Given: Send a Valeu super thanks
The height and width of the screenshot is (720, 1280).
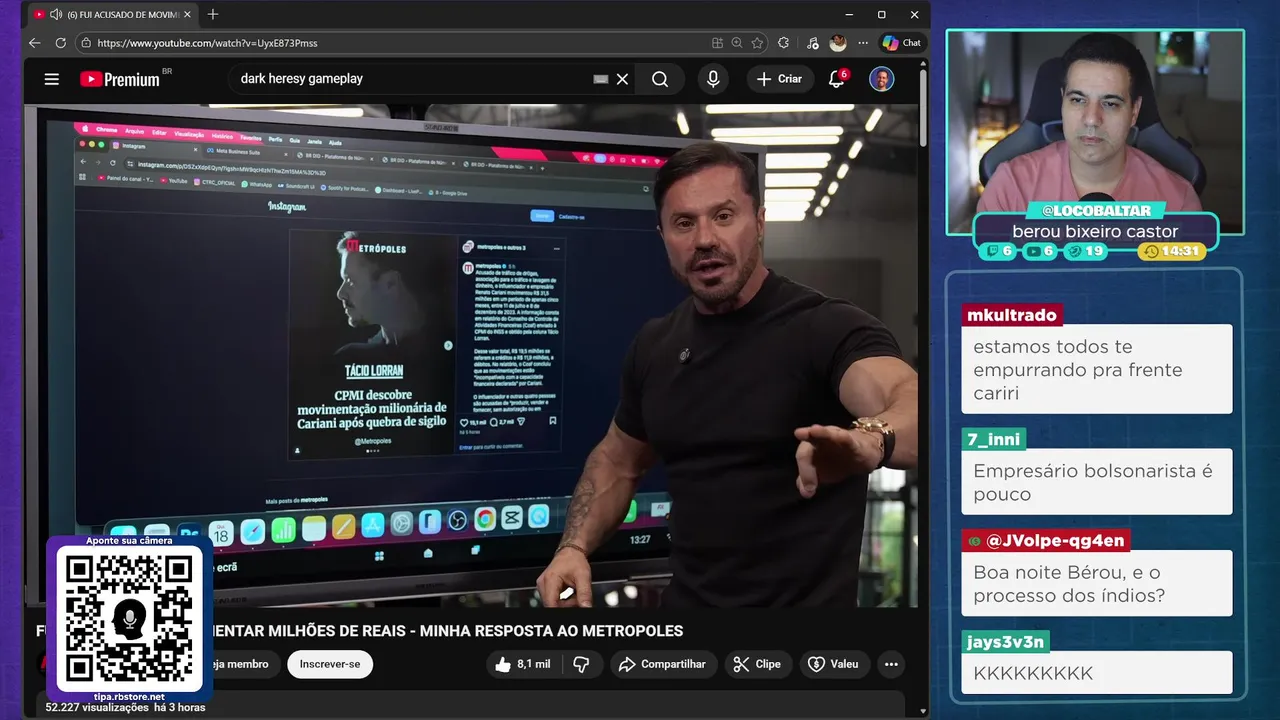Looking at the screenshot, I should tap(834, 664).
